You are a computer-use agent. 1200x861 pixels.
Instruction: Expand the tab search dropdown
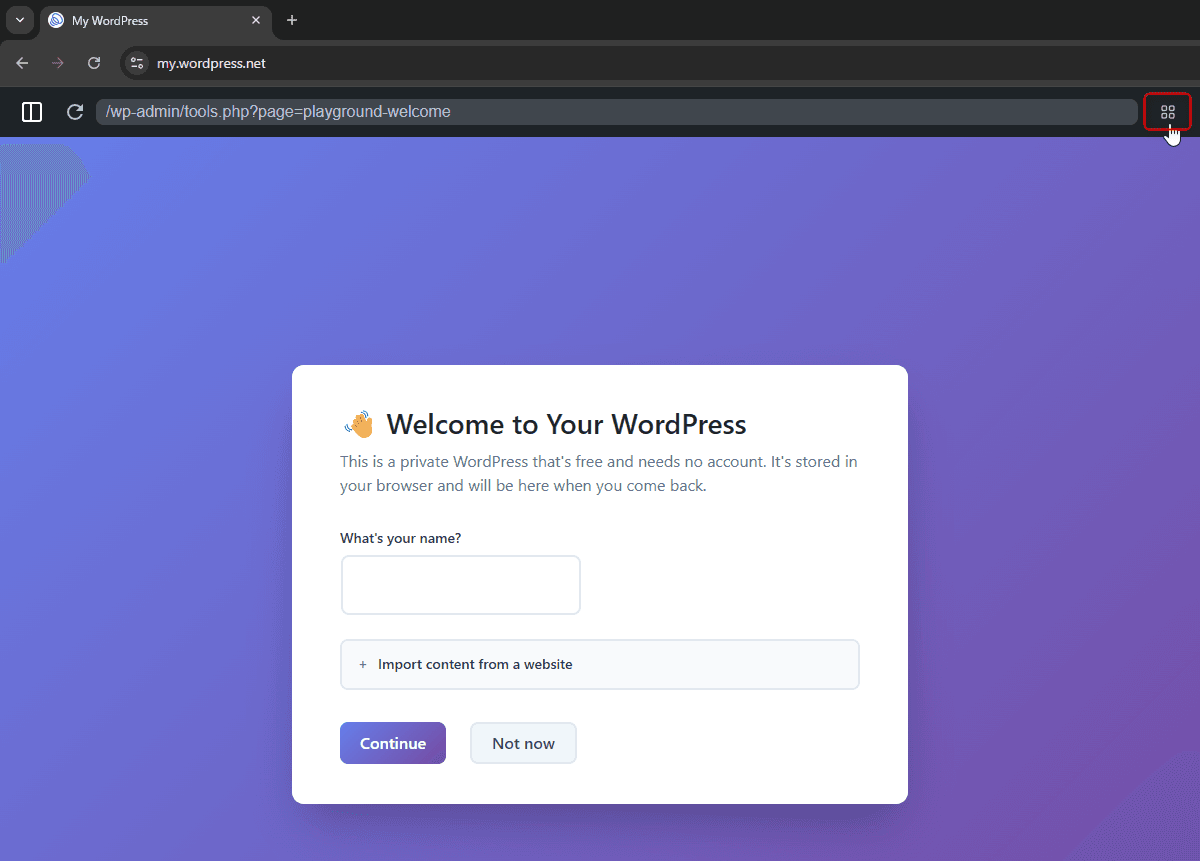[19, 20]
